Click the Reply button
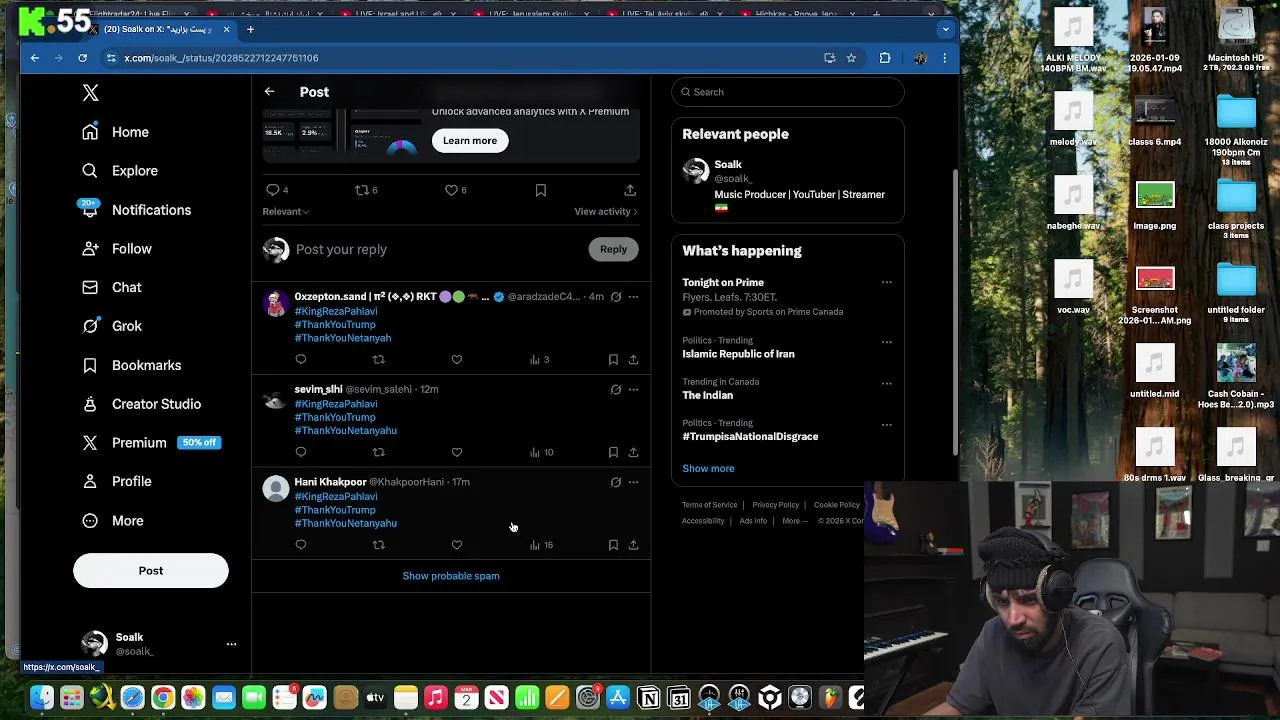This screenshot has height=720, width=1280. click(613, 250)
